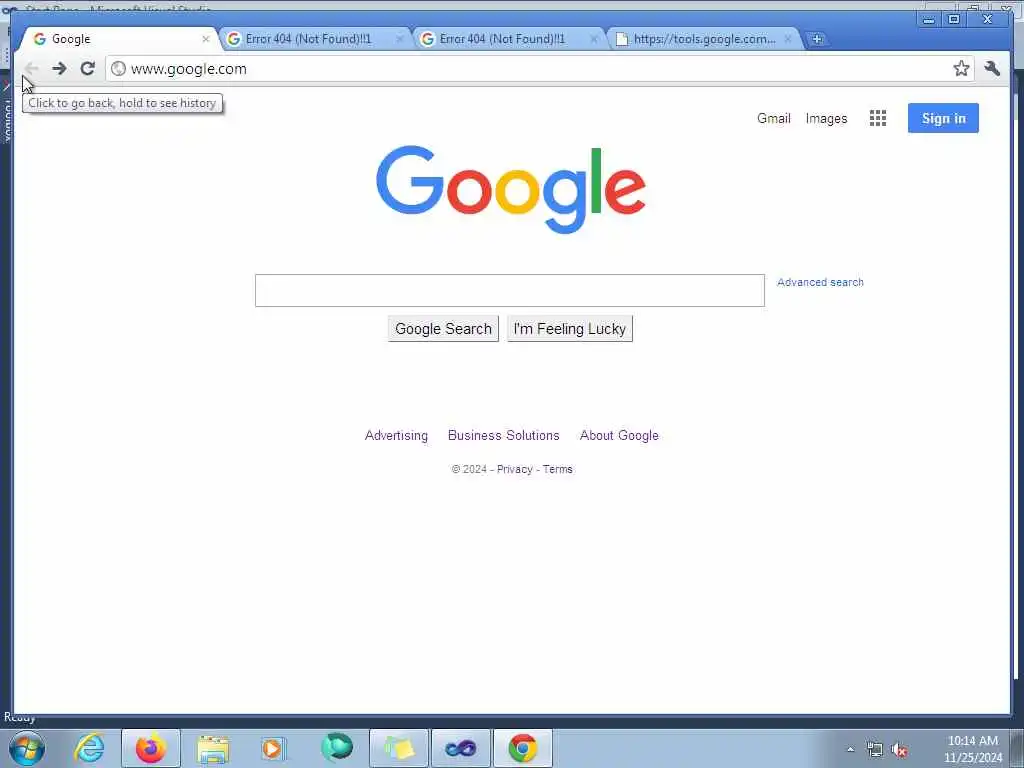Bookmark this page with the star icon
The height and width of the screenshot is (768, 1024).
coord(961,69)
